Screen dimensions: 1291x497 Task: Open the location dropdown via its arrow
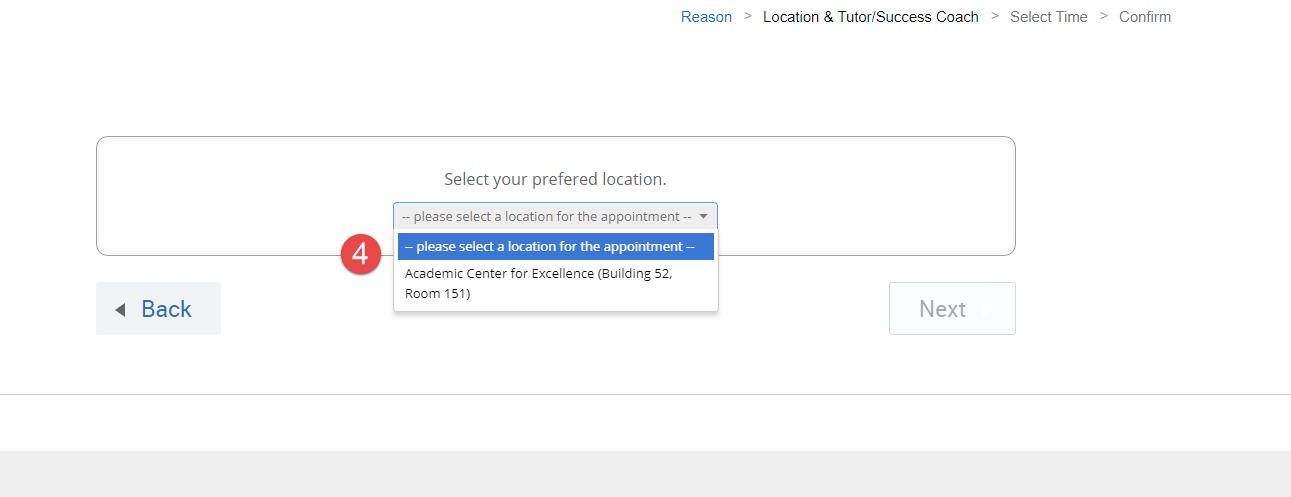(704, 216)
